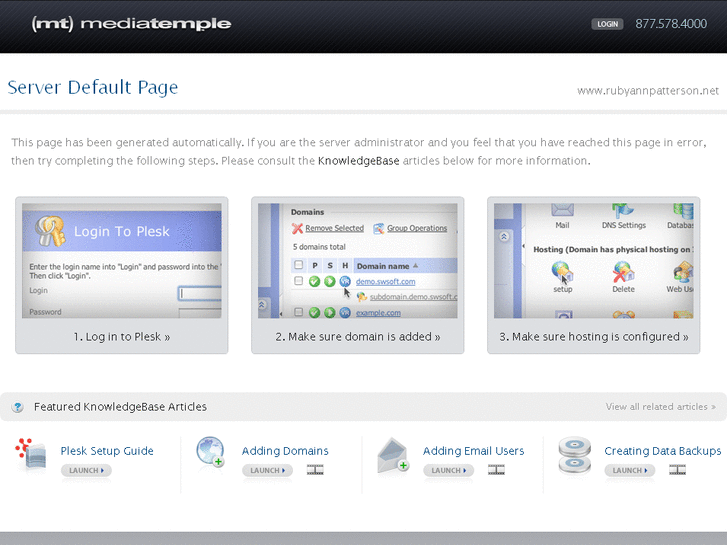The height and width of the screenshot is (545, 727).
Task: Click the mediatemple logo in header
Action: tap(131, 24)
